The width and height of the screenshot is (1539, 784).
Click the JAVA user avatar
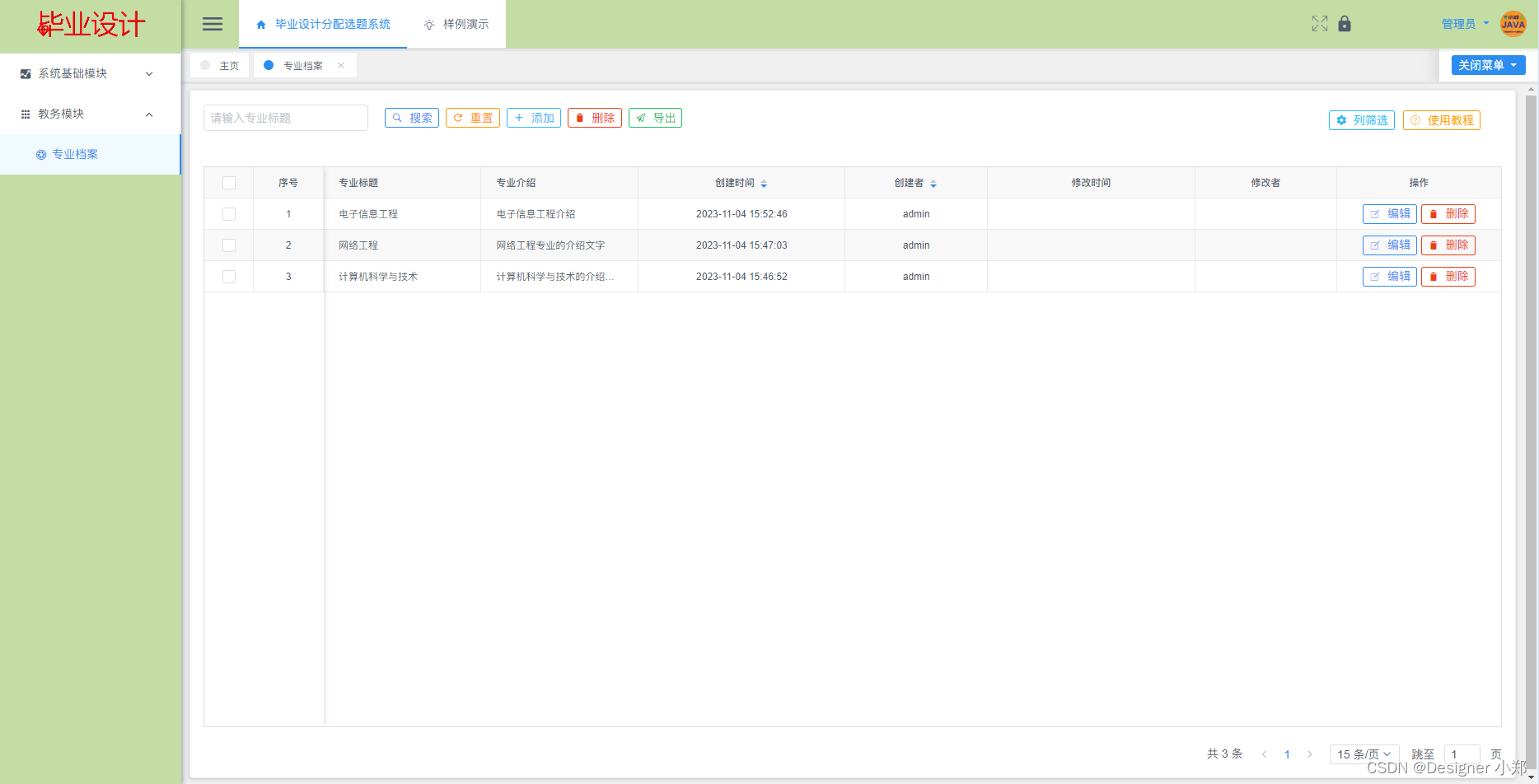point(1513,24)
